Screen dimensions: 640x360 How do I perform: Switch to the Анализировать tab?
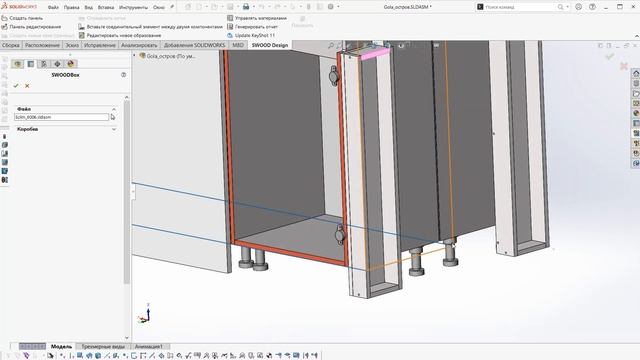[139, 45]
